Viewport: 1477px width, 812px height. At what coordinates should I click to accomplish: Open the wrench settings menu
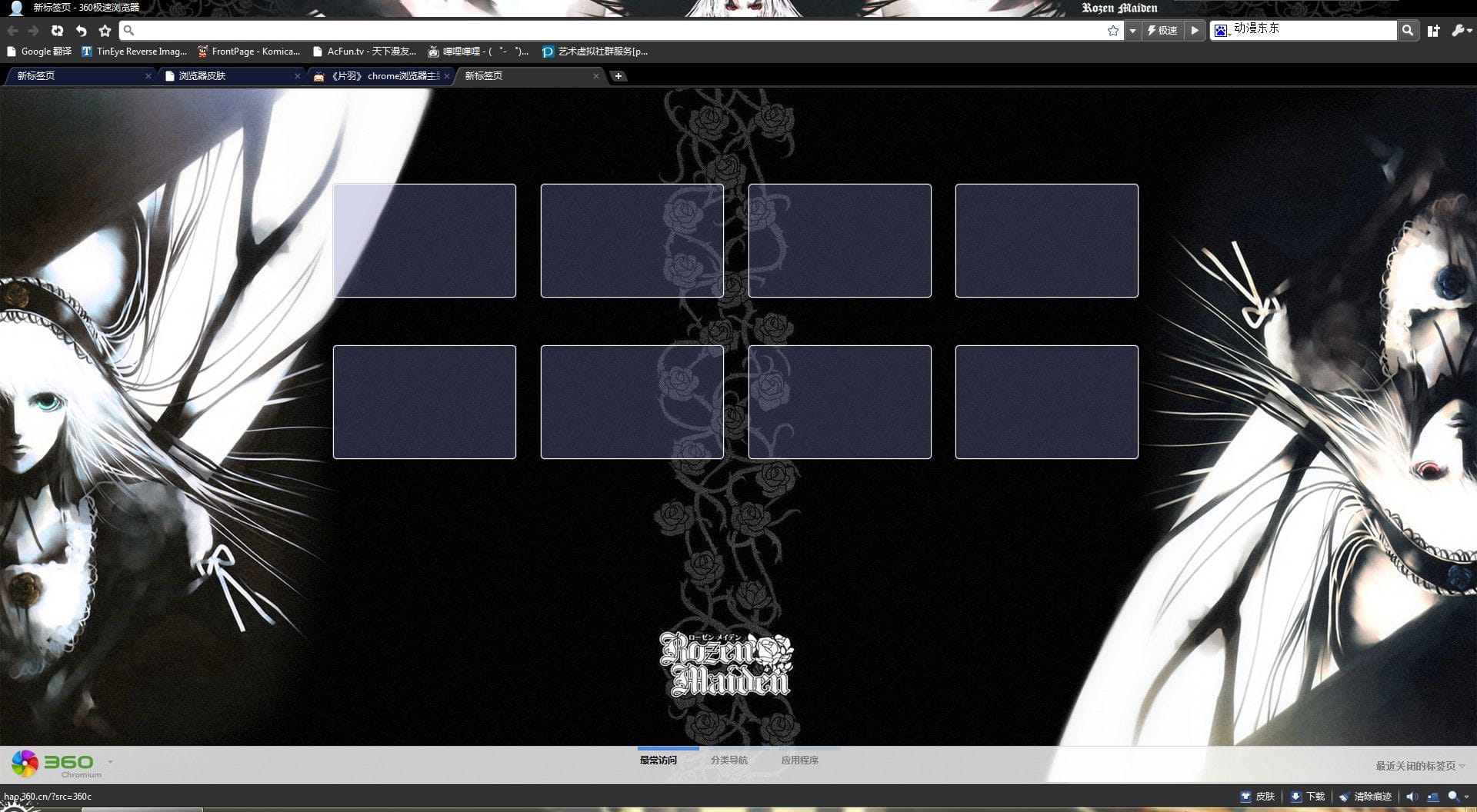tap(1461, 31)
